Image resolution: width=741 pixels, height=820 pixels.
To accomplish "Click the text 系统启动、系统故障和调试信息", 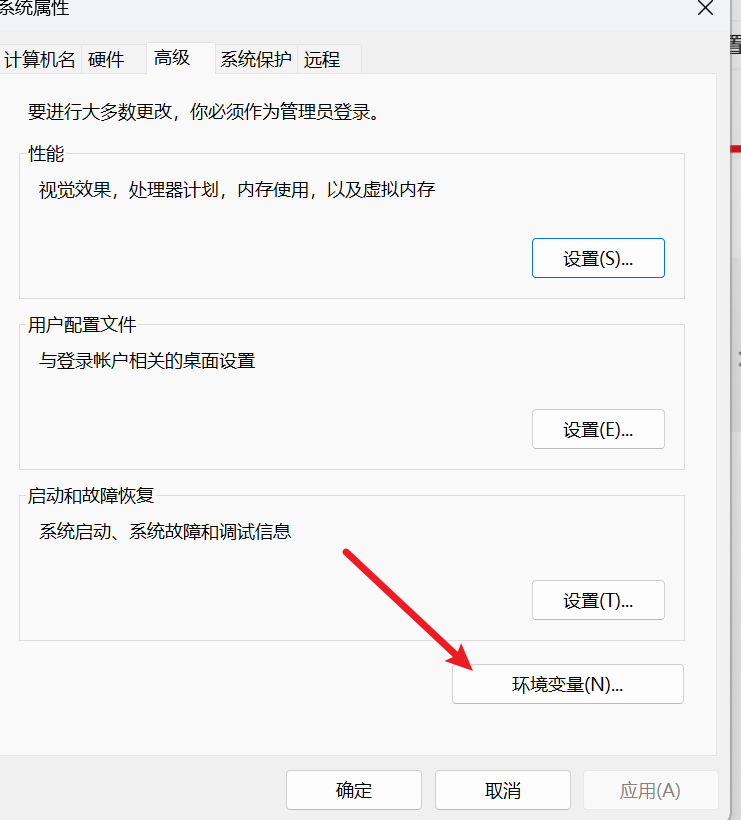I will [x=165, y=531].
